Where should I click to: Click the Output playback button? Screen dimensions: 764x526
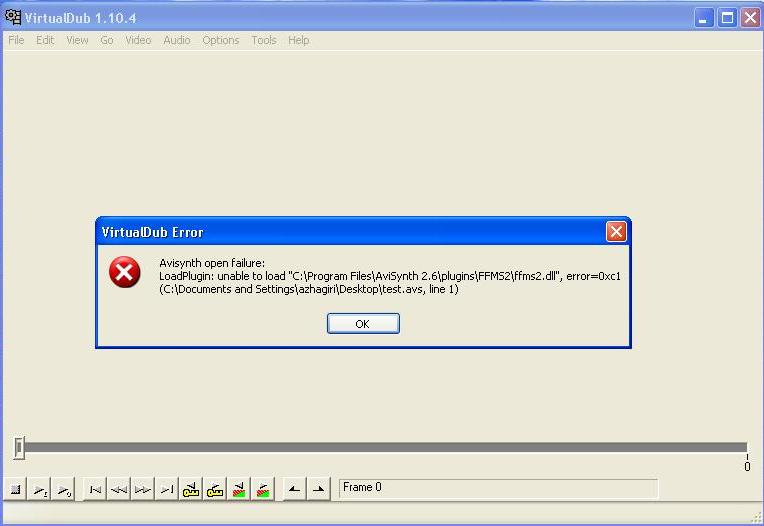(63, 489)
